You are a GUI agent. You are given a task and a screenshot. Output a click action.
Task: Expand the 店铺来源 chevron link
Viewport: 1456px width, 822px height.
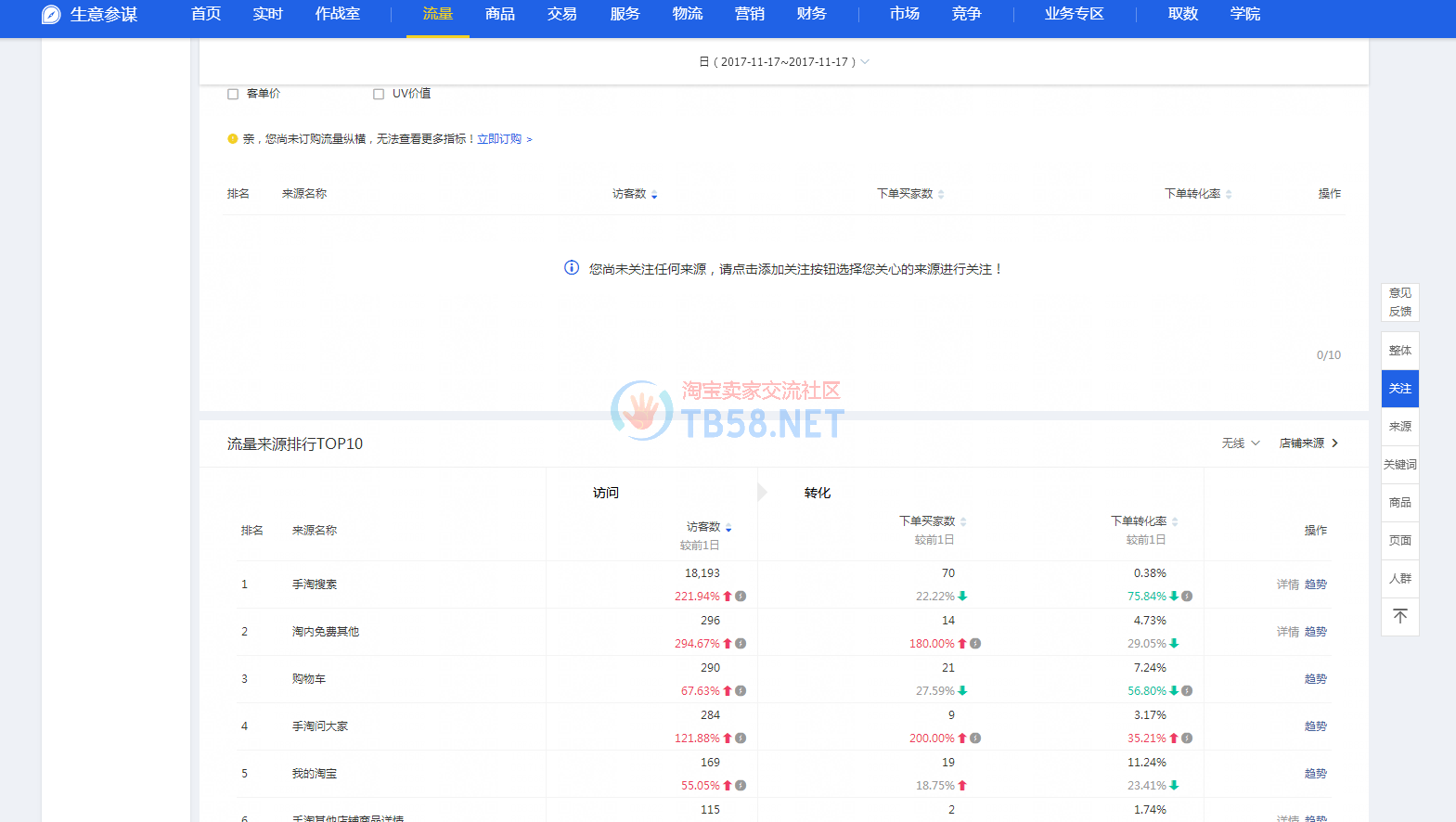pos(1308,443)
